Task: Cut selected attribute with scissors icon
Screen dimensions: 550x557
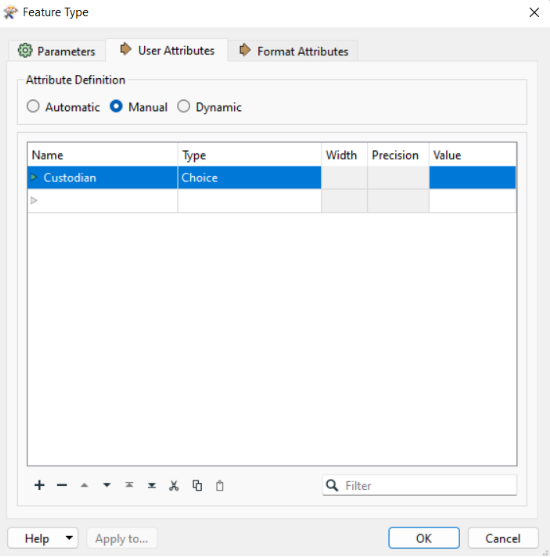Action: pos(174,486)
